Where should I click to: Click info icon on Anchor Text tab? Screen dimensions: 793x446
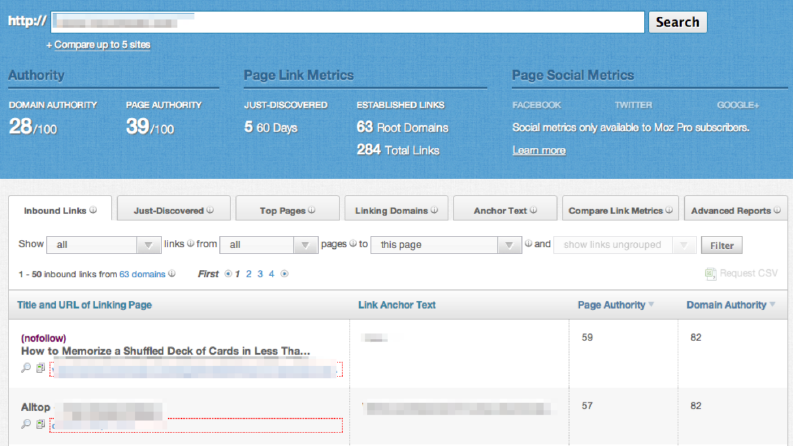[x=533, y=210]
